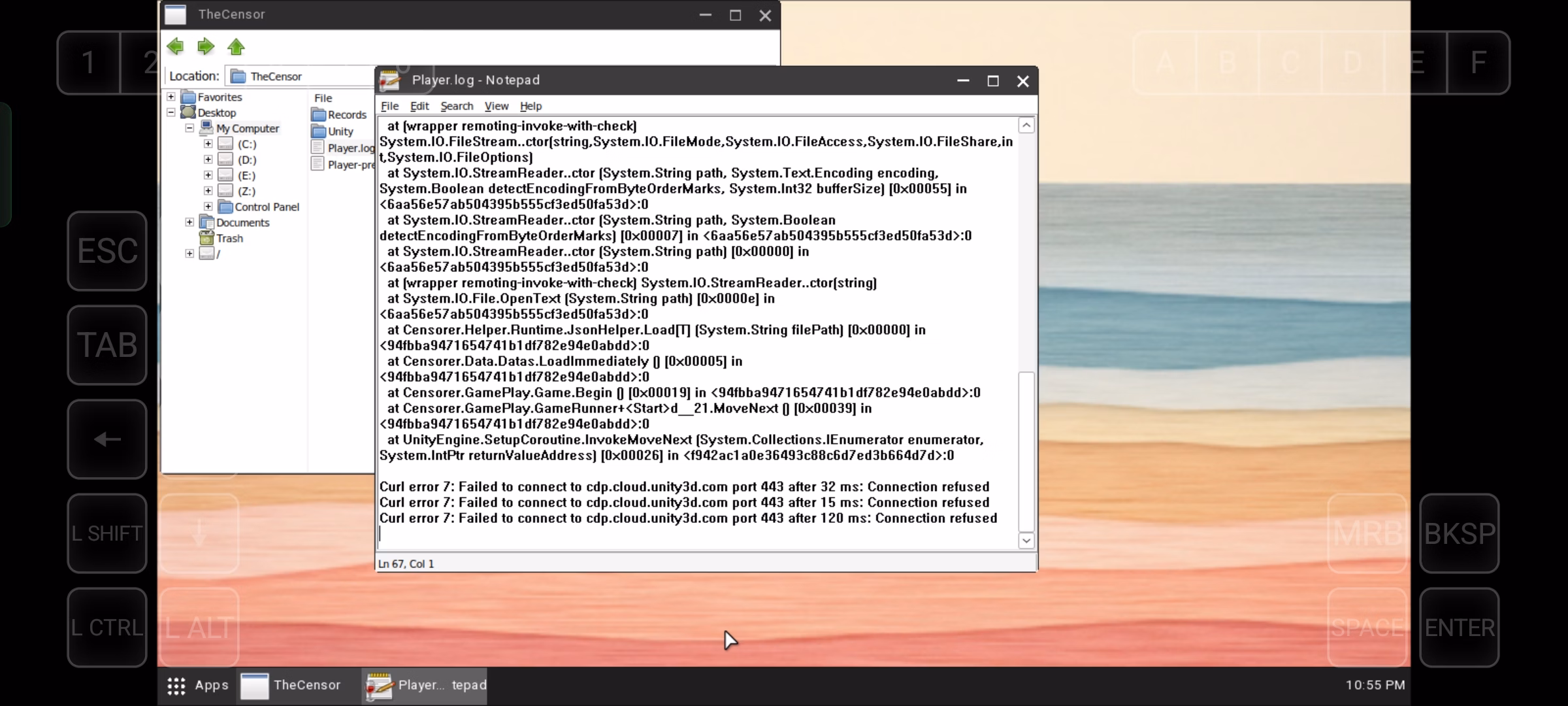Switch to TheCensor taskbar window

[291, 685]
